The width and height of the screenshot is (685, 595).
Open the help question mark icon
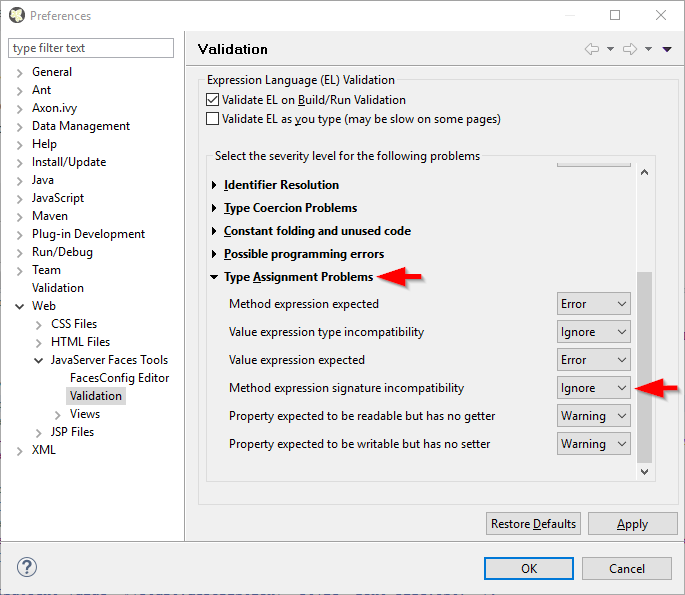[x=27, y=567]
